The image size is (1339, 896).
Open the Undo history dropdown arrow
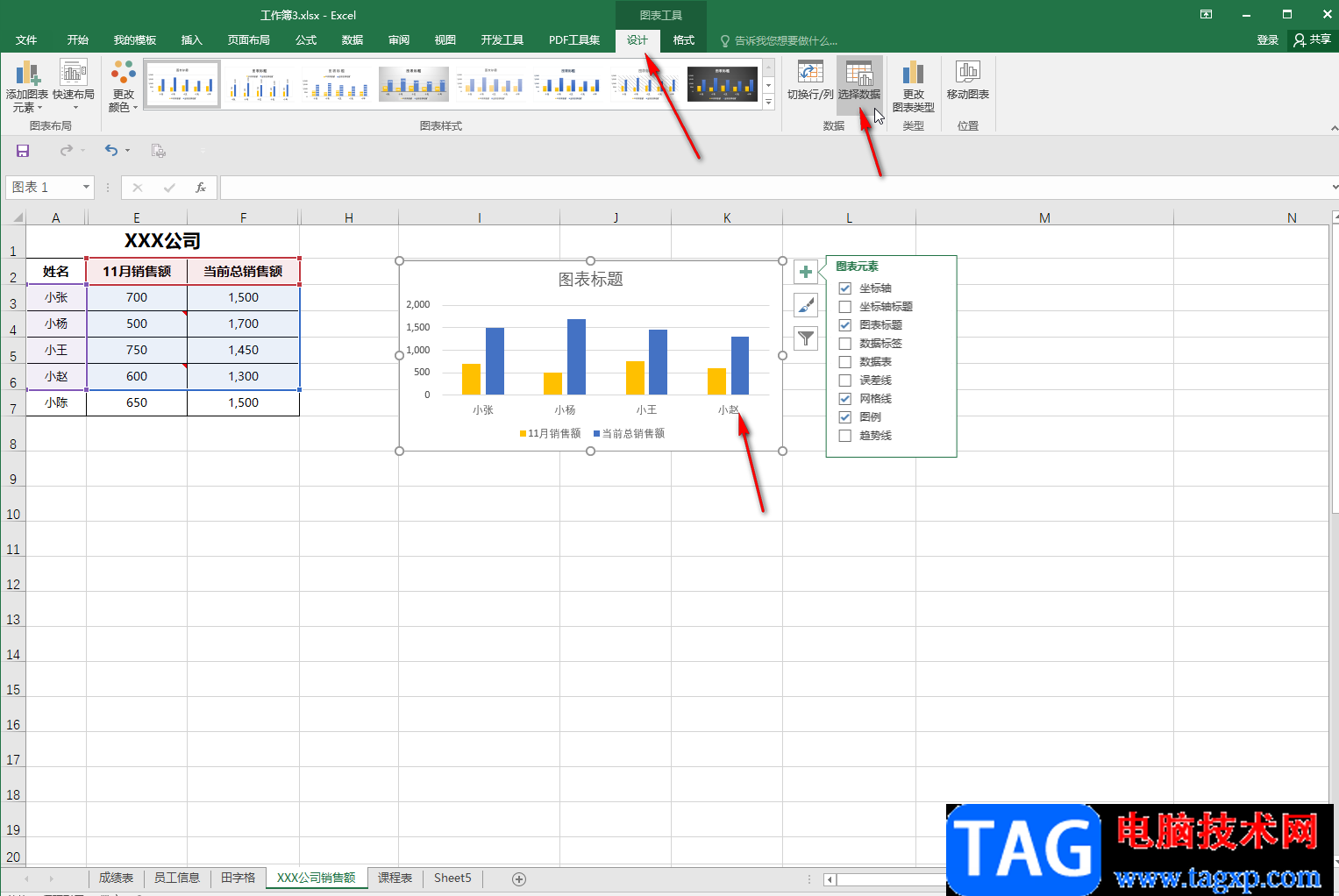128,151
